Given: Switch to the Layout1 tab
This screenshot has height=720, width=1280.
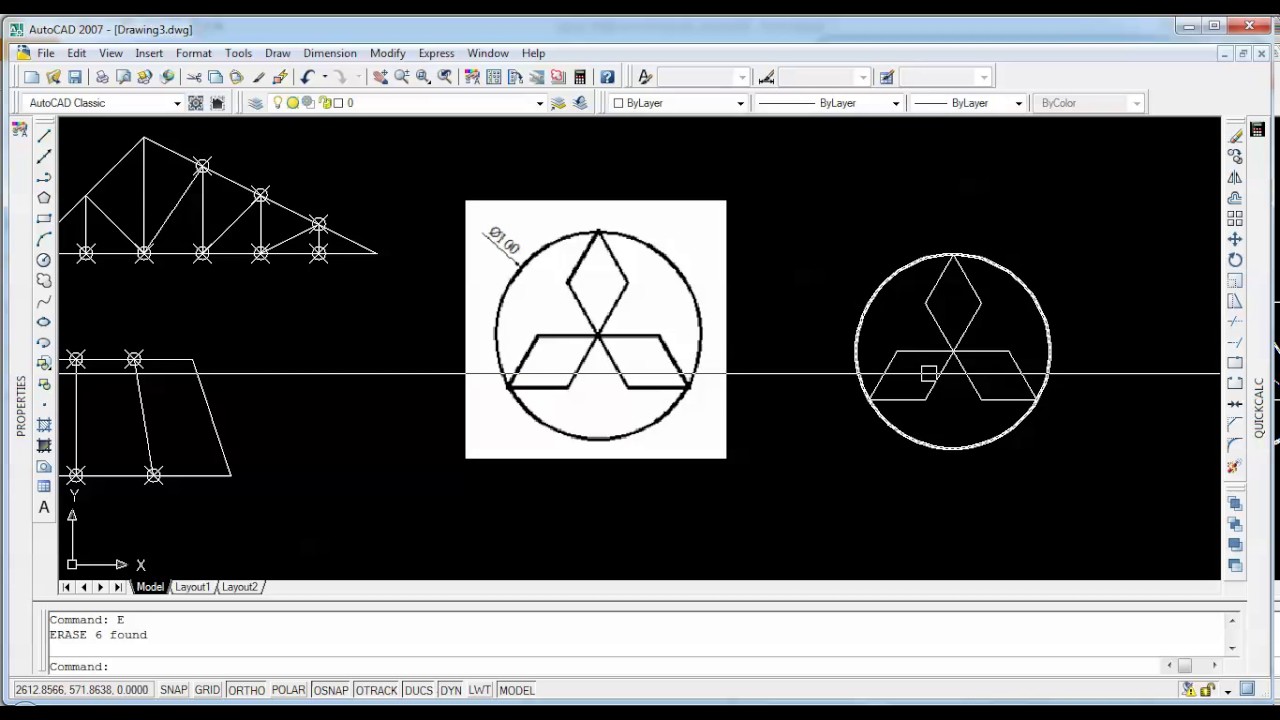Looking at the screenshot, I should click(192, 587).
